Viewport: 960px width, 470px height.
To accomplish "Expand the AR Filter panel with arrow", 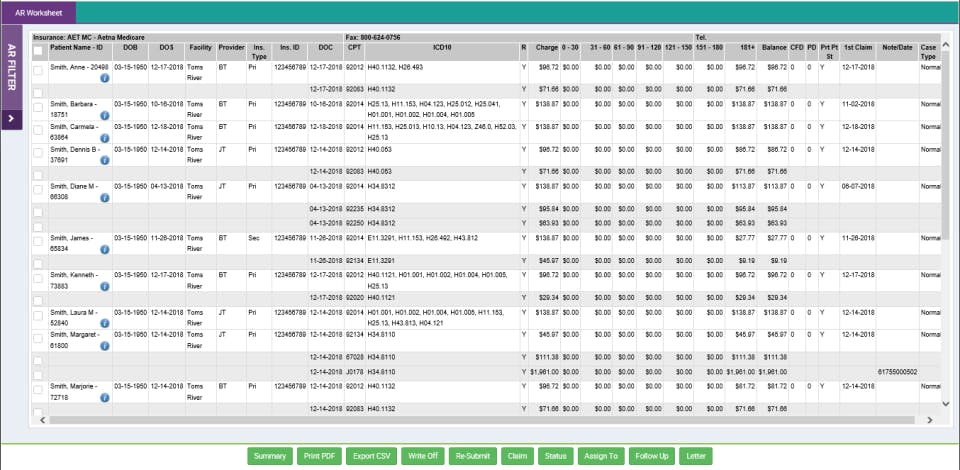I will (x=12, y=118).
